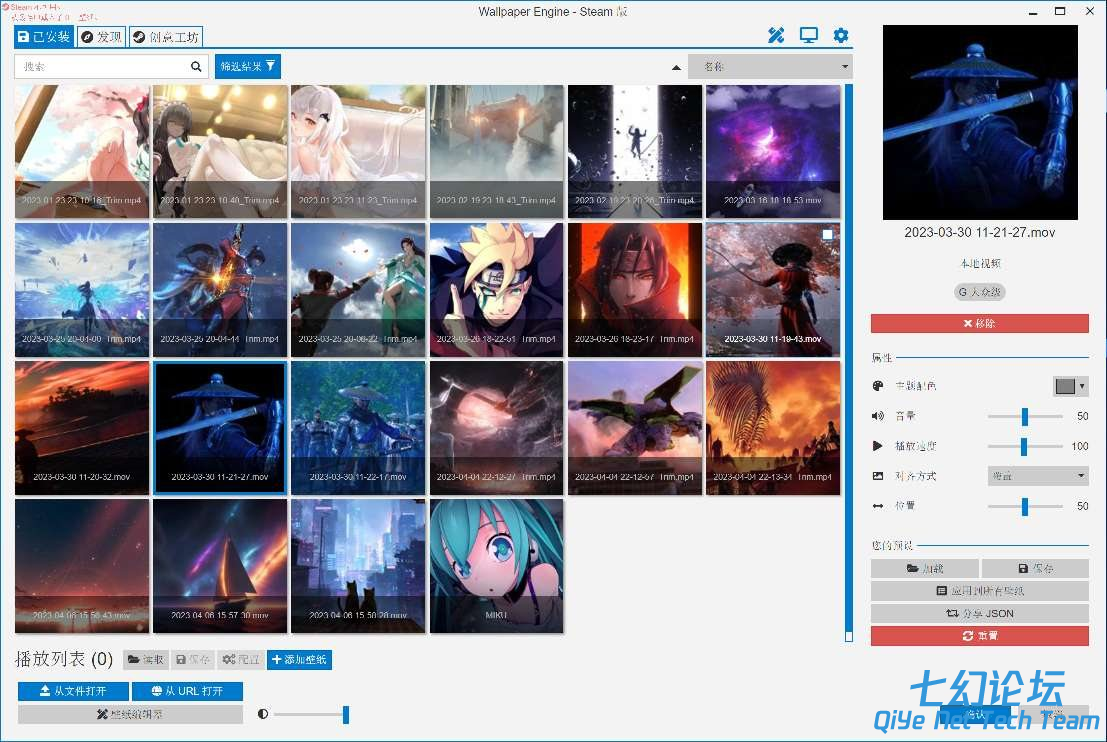Select the two cats city wallpaper thumbnail
The height and width of the screenshot is (742, 1107).
(x=358, y=566)
